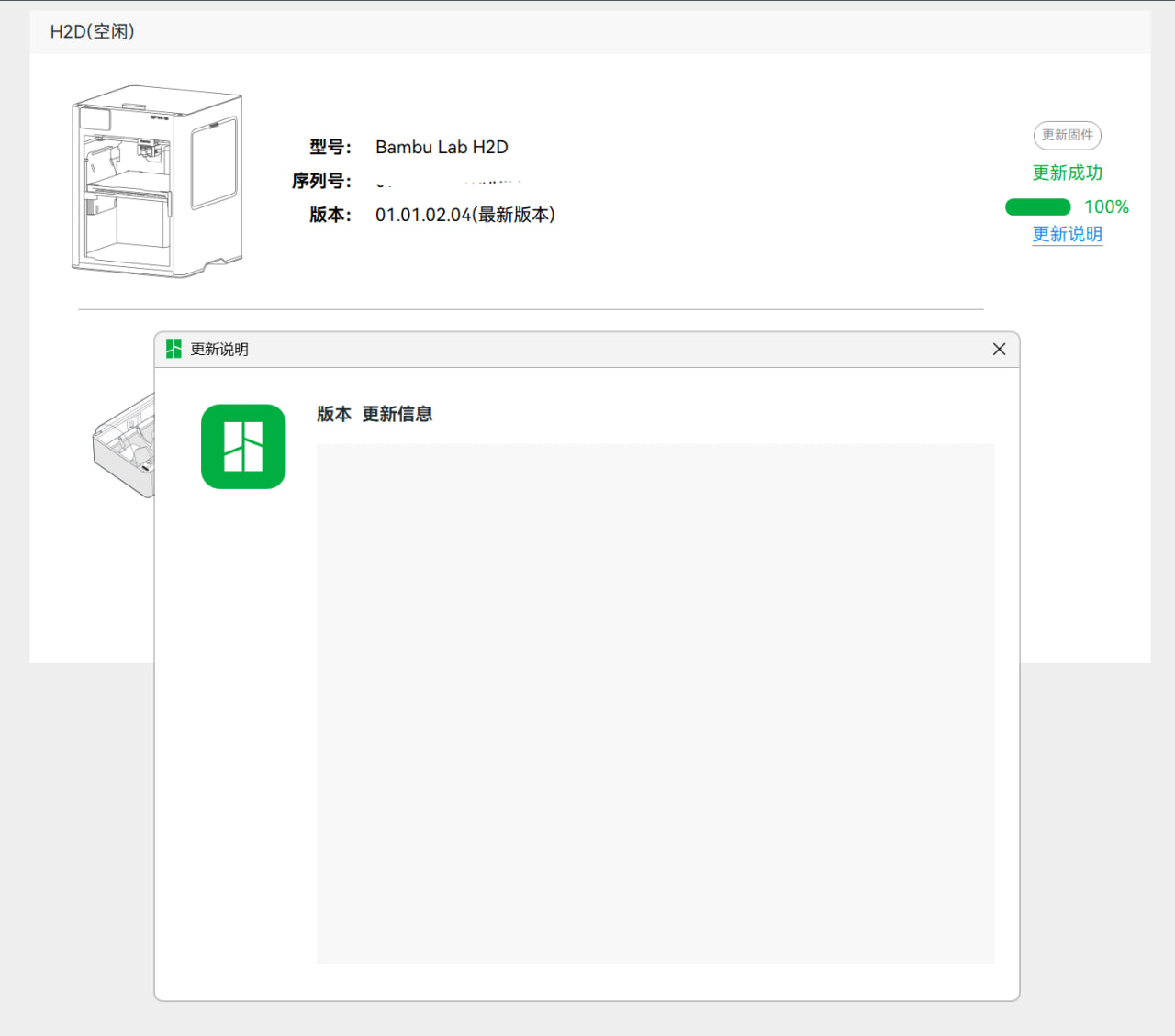The width and height of the screenshot is (1175, 1036).
Task: Click the empty release notes text area
Action: 655,704
